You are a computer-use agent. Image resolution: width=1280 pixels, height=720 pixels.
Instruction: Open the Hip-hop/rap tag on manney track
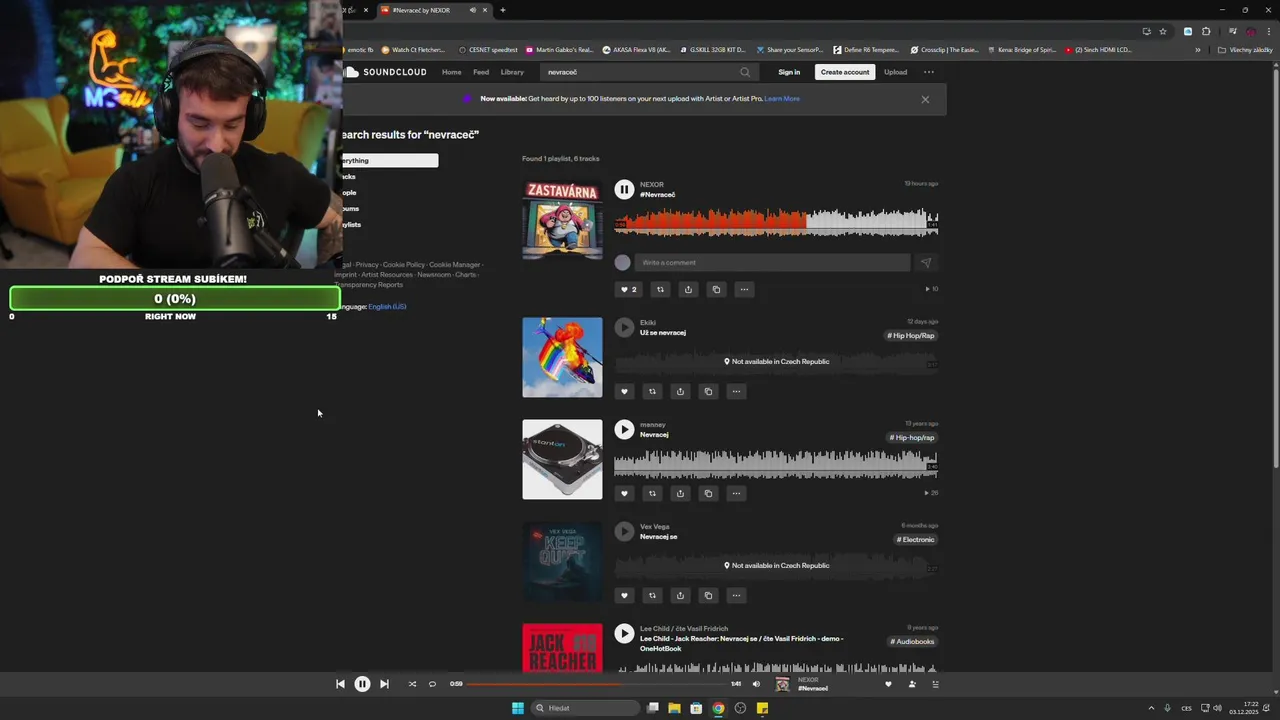[911, 438]
